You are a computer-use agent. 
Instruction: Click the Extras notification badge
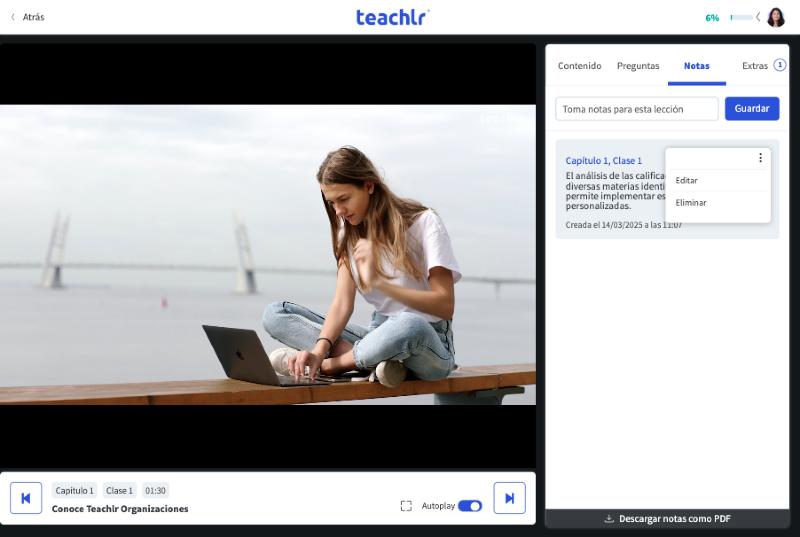coord(780,65)
